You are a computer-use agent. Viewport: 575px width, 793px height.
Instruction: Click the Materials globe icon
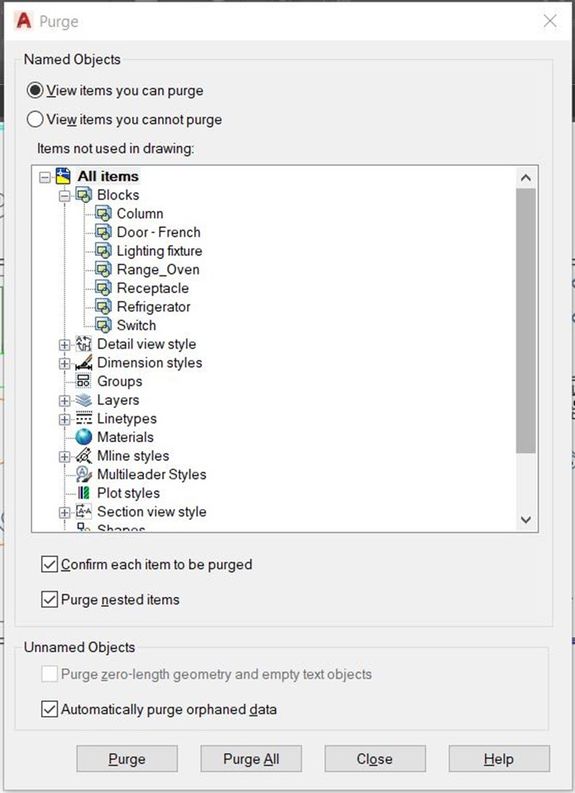(83, 437)
